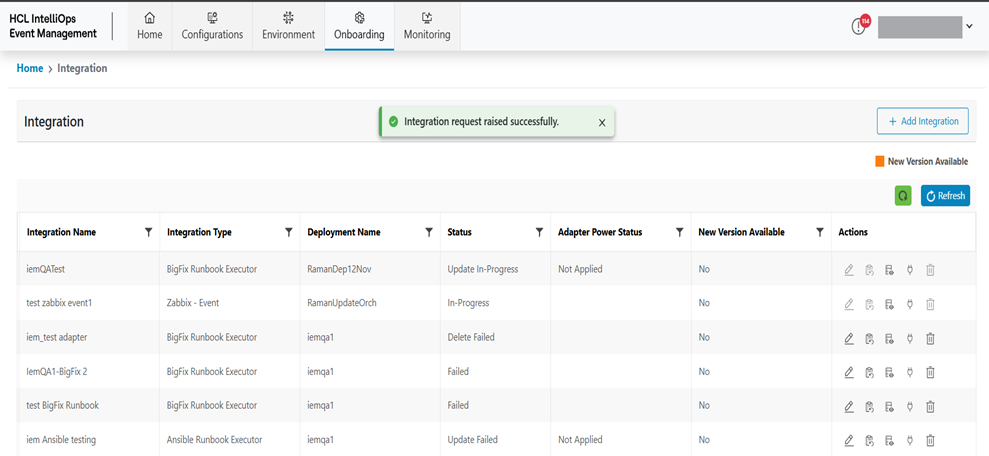This screenshot has width=989, height=456.
Task: Open the Integration Name column filter
Action: click(149, 232)
